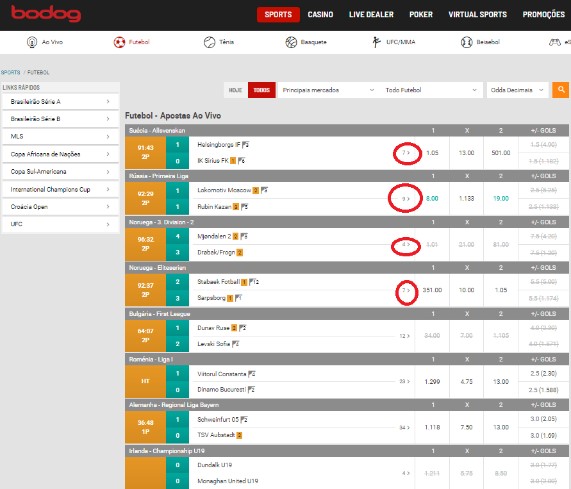This screenshot has height=489, width=571.
Task: Choose the Futebol soccer ball icon
Action: tap(119, 42)
